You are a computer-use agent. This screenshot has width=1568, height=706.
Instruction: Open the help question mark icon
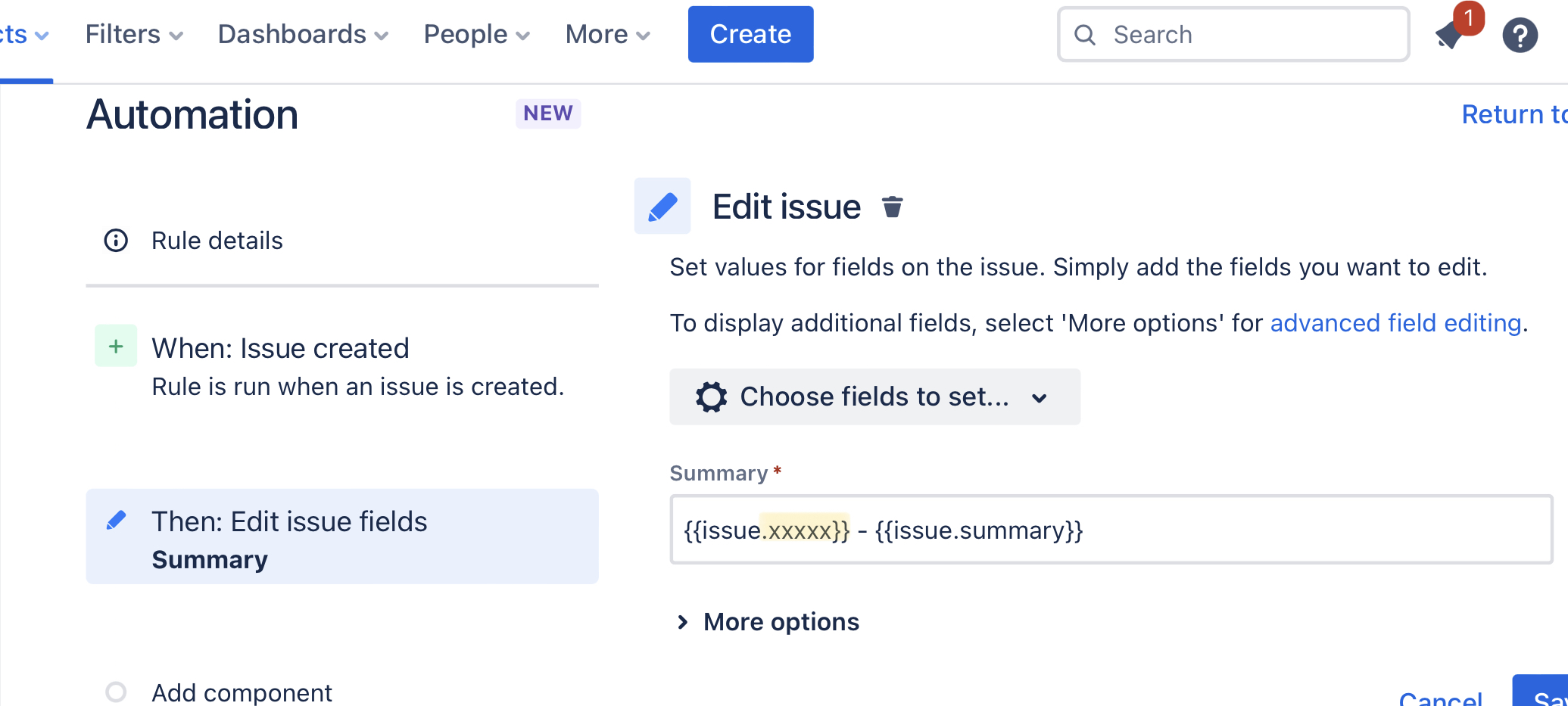pyautogui.click(x=1520, y=35)
